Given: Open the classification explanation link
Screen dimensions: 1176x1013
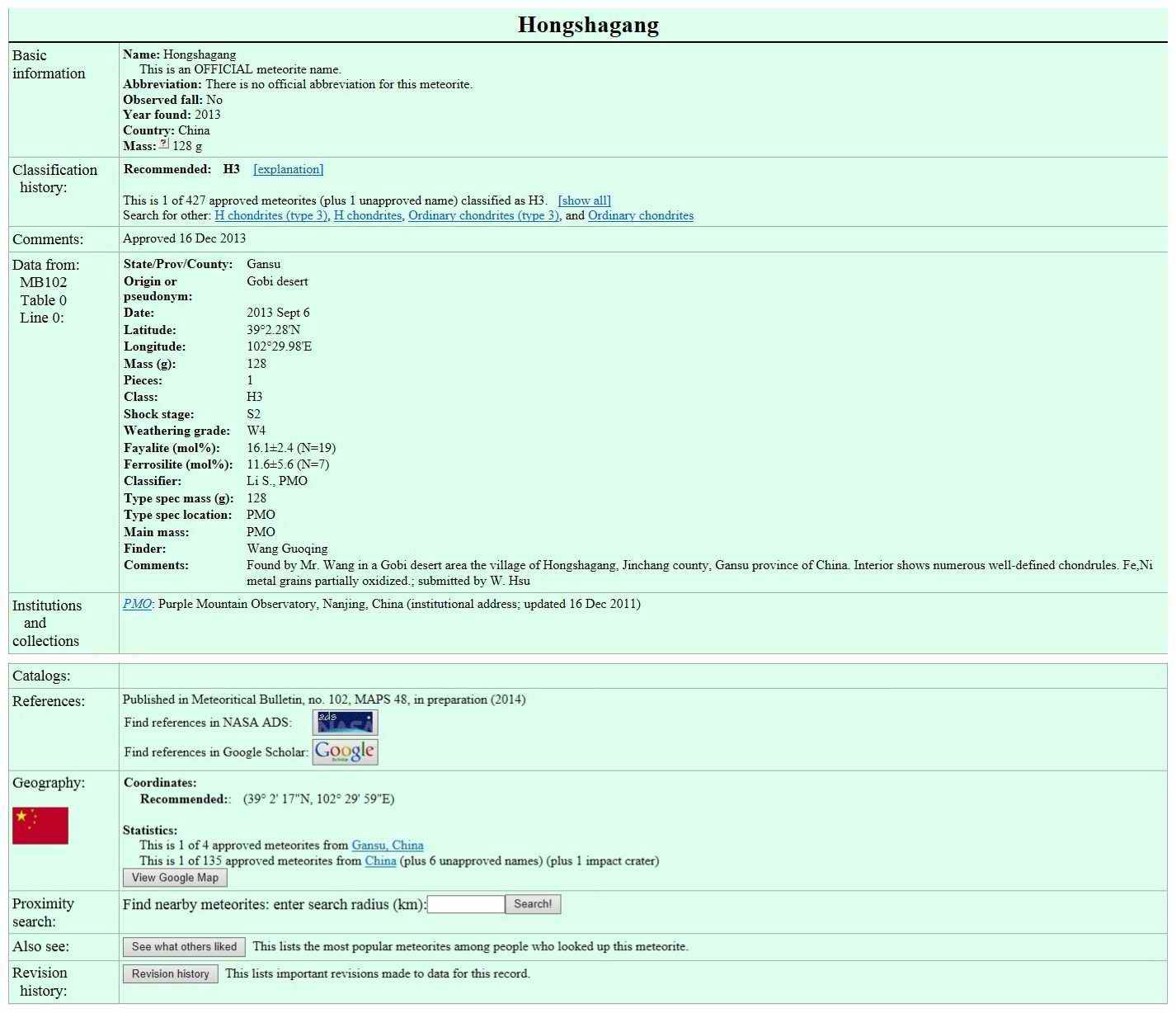Looking at the screenshot, I should pos(289,169).
